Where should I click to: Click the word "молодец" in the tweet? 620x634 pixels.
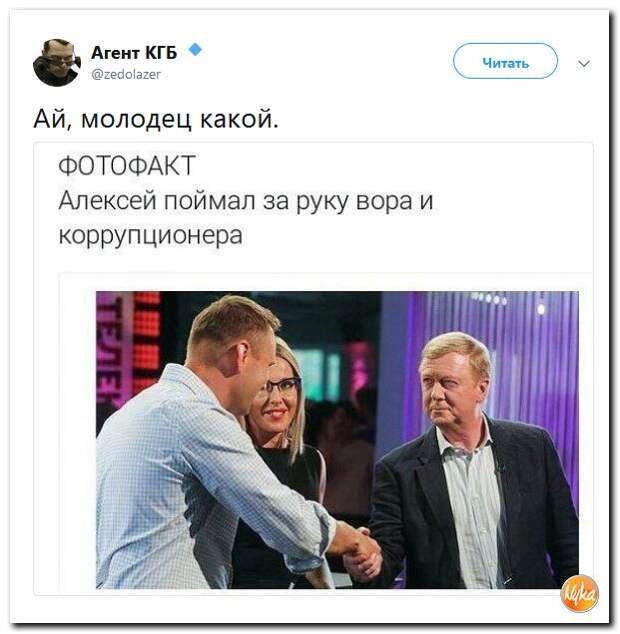click(136, 120)
